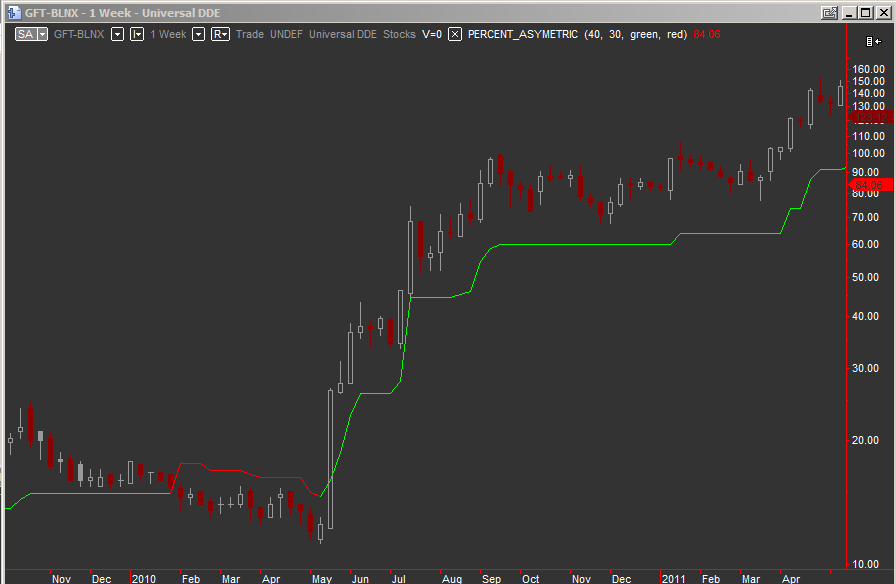Viewport: 896px width, 584px height.
Task: Click the R range selector icon
Action: [221, 34]
